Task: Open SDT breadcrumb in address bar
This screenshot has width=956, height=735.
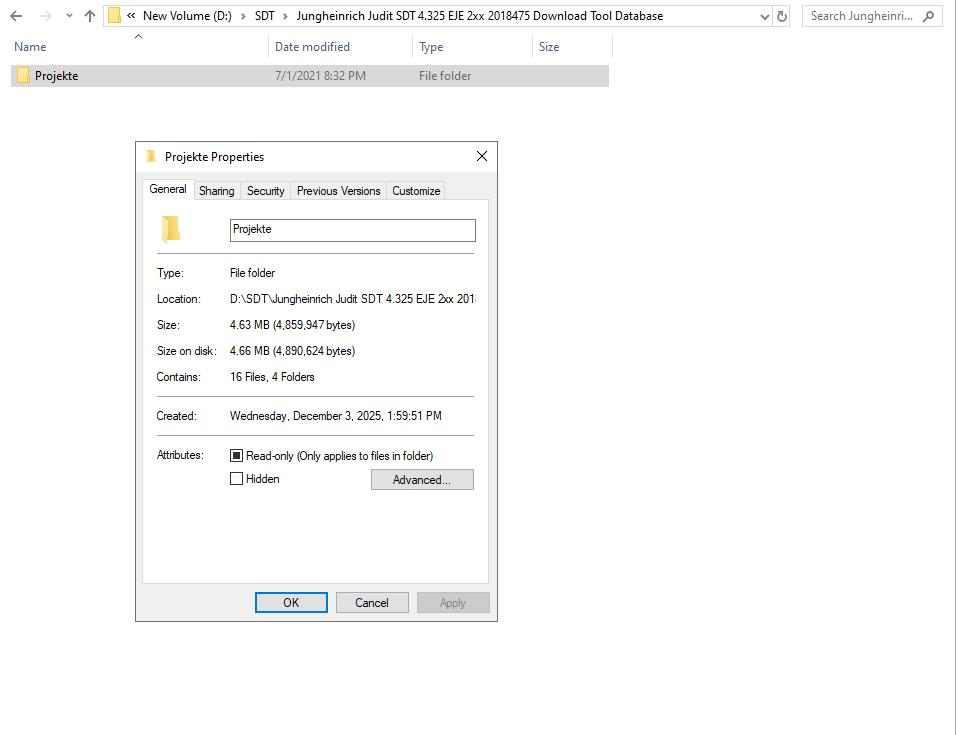Action: pos(265,16)
